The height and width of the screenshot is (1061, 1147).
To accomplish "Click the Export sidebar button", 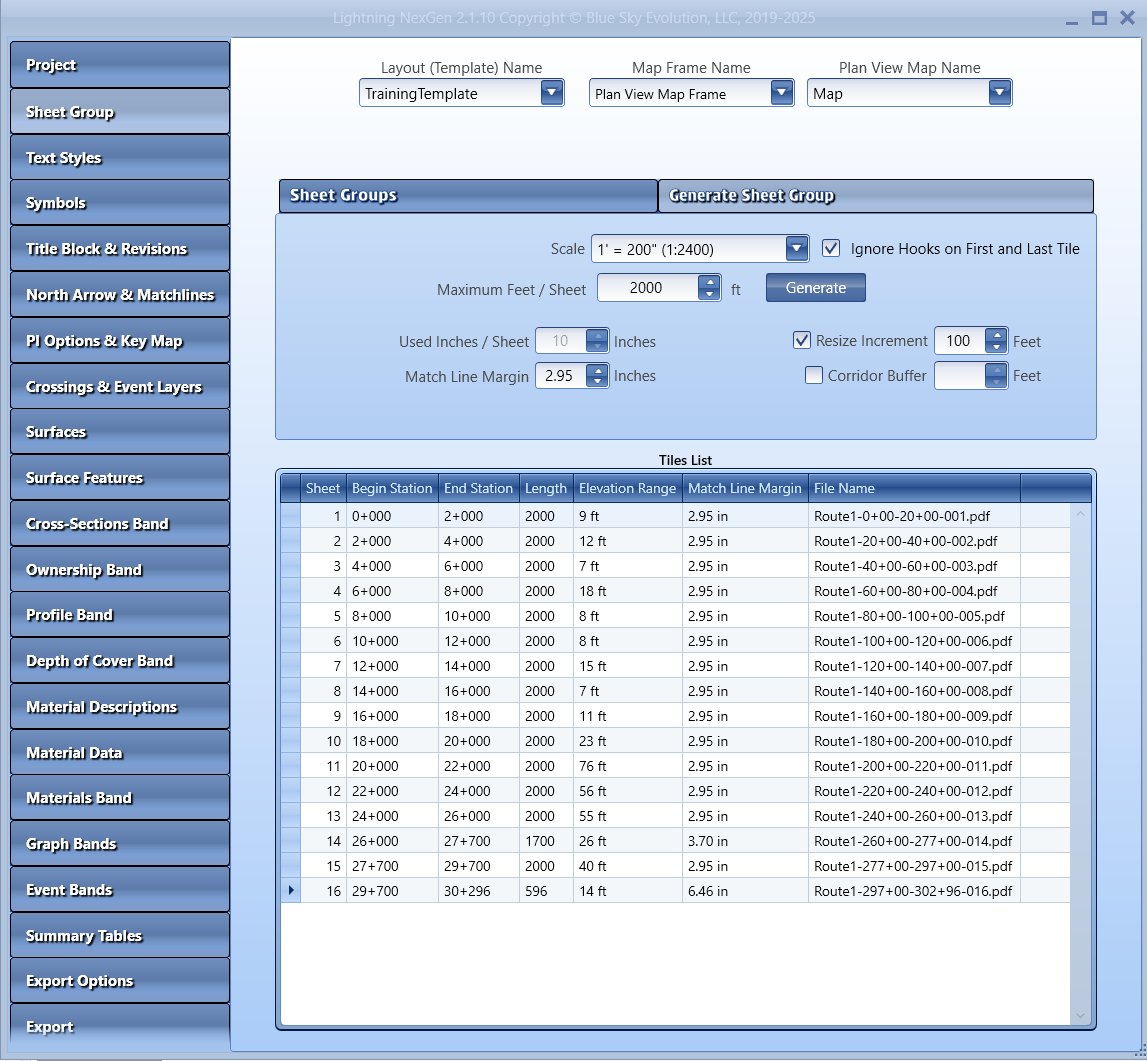I will click(x=120, y=1027).
